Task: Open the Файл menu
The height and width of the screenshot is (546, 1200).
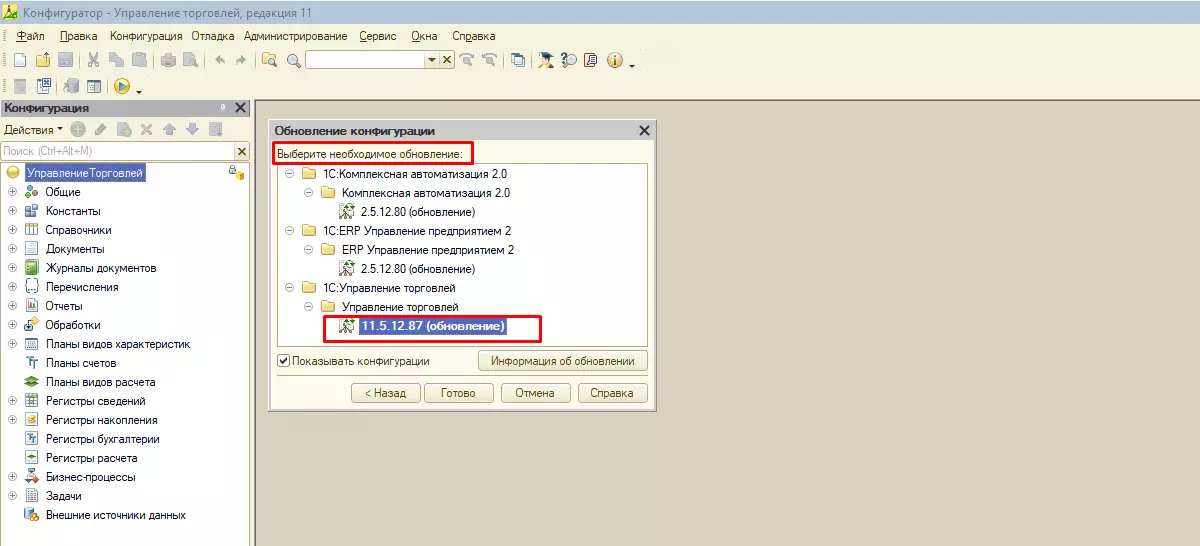Action: (30, 36)
